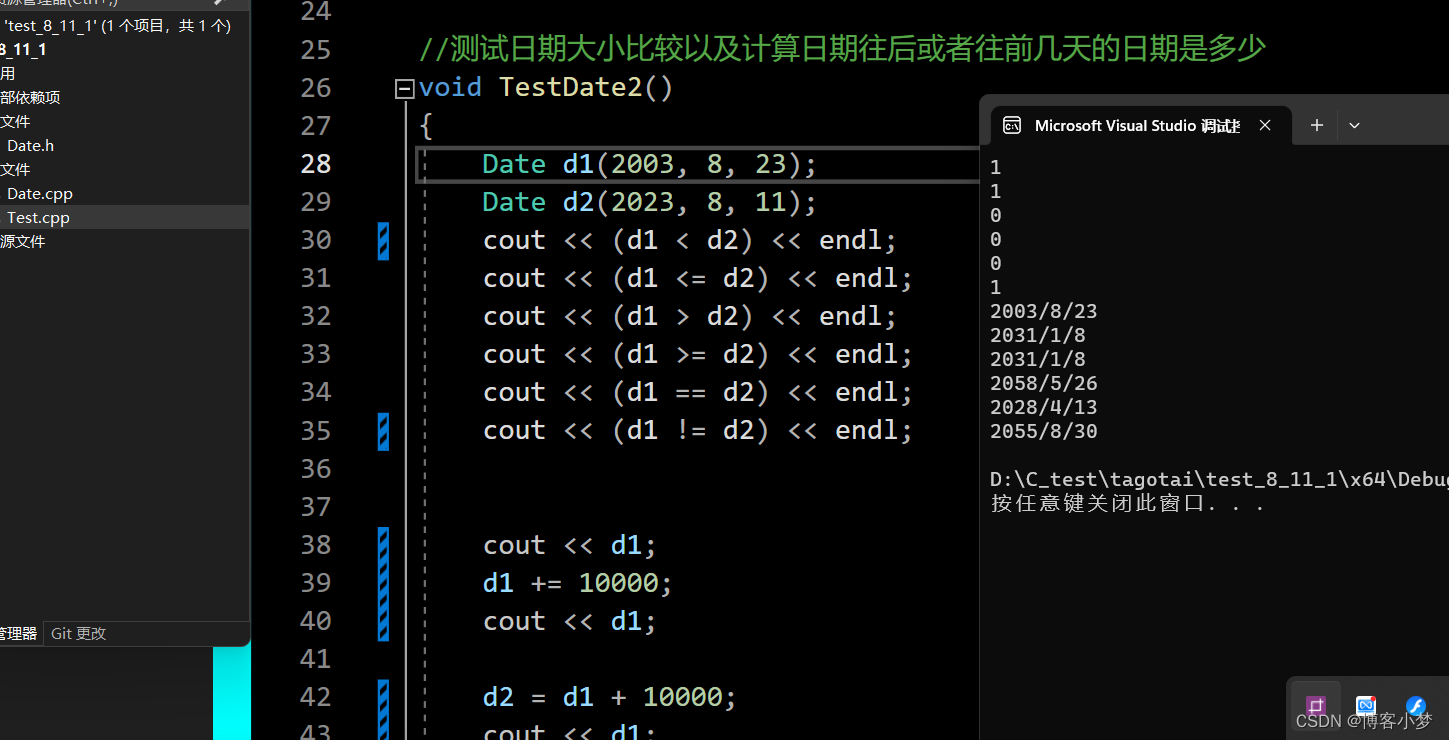Click '2055/8/30' in console output
Screen dimensions: 1449x740
tap(1043, 431)
